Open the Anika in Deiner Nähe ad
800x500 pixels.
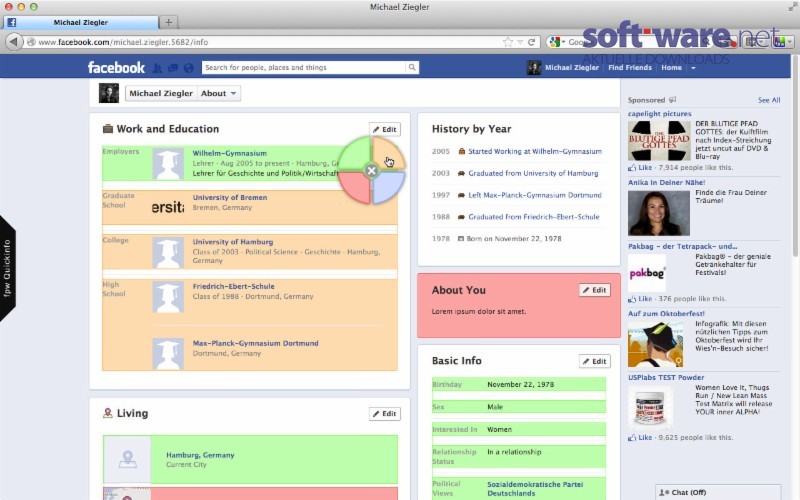(666, 183)
